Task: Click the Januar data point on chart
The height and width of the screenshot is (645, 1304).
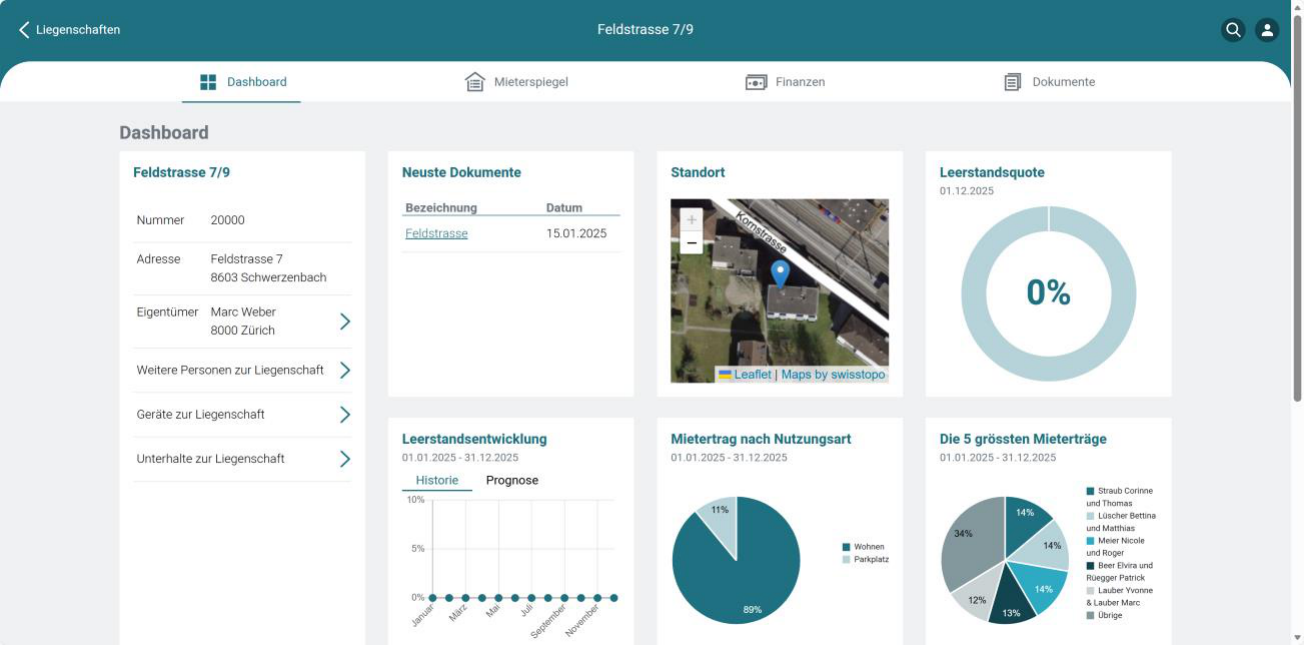Action: [432, 598]
